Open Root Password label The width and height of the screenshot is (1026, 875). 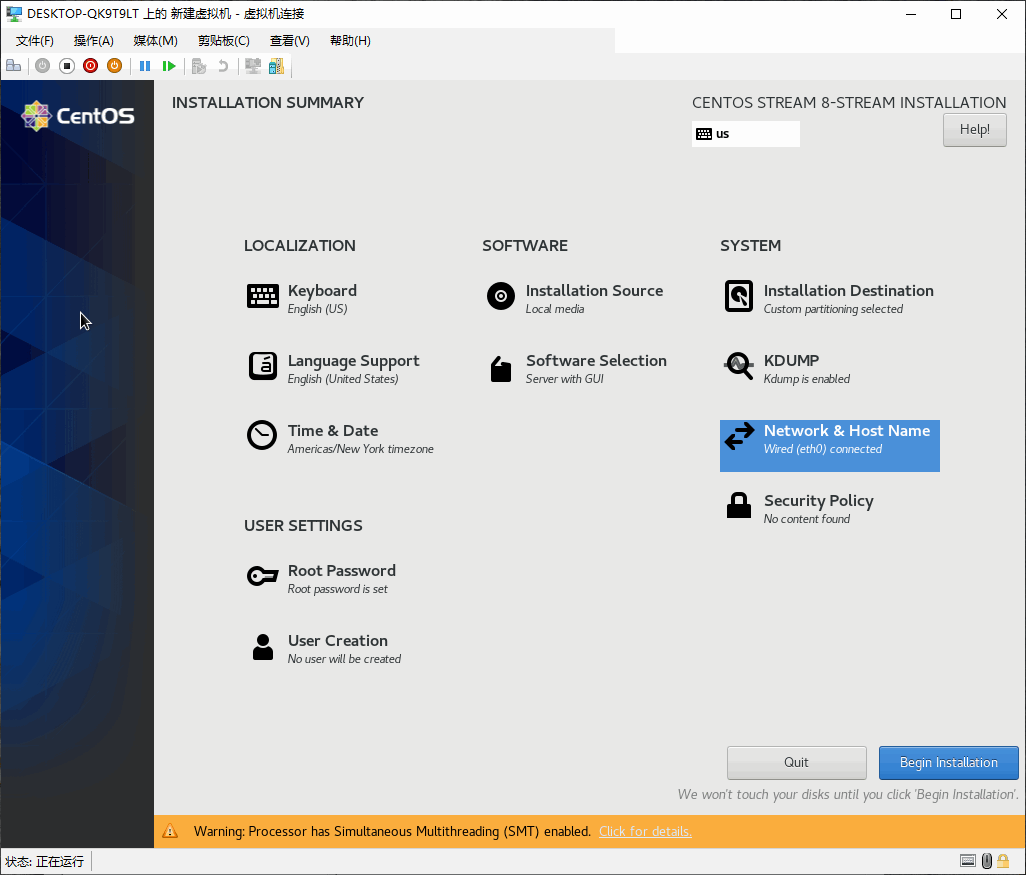(342, 571)
